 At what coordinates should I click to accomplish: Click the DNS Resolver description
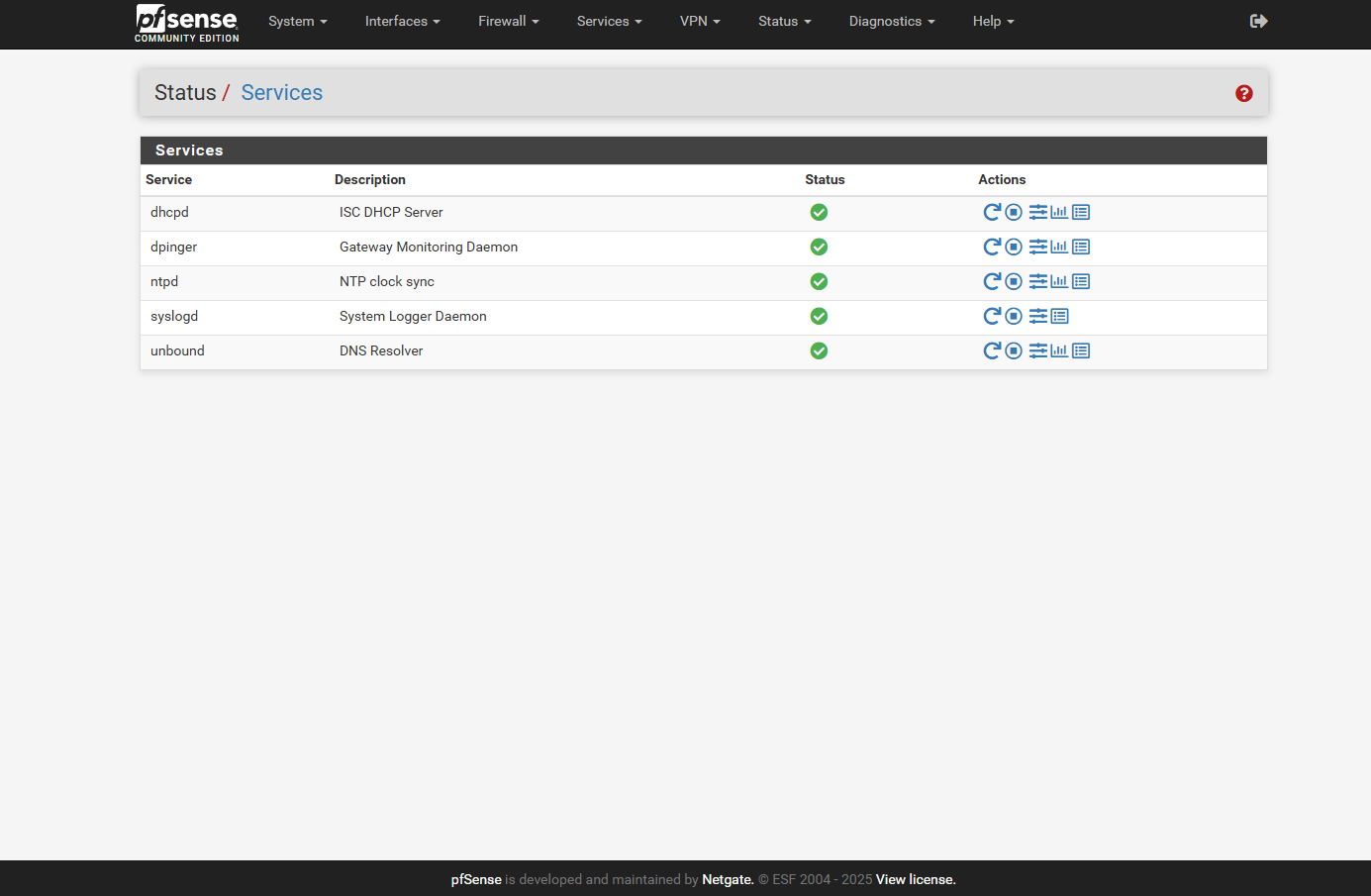(x=381, y=350)
